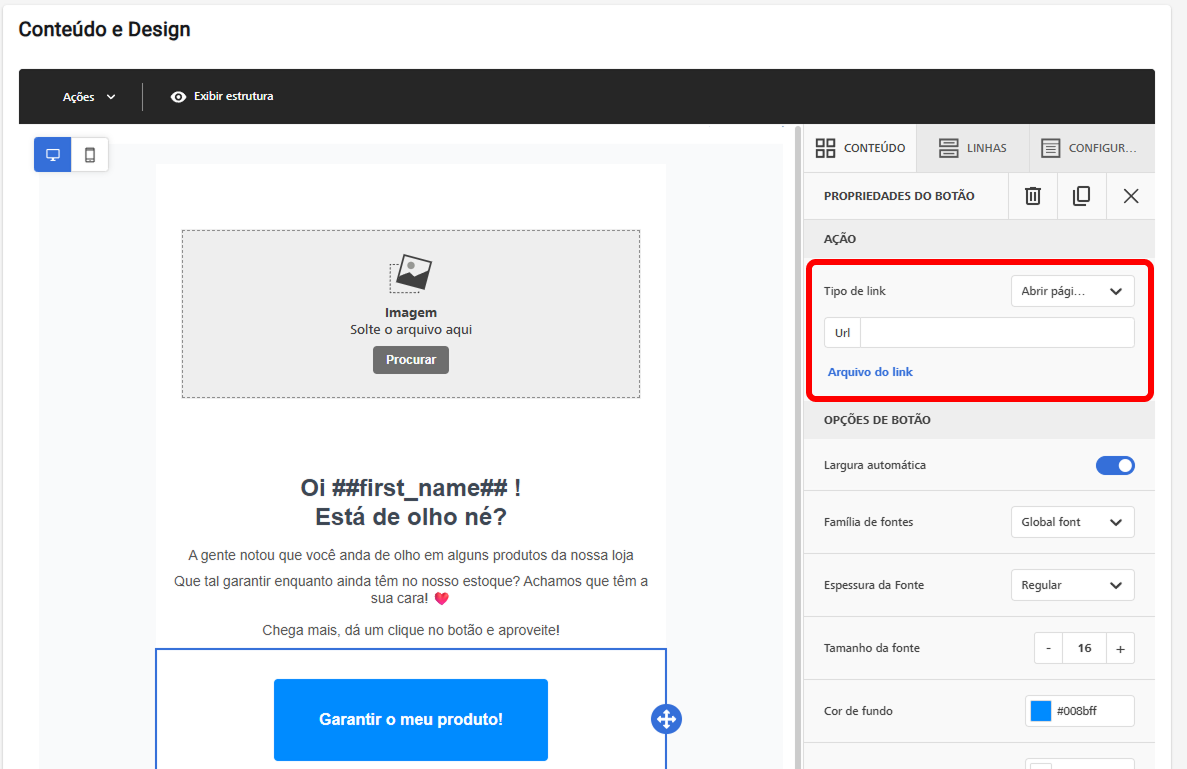This screenshot has width=1187, height=769.
Task: Disable the Largura automática toggle
Action: tap(1115, 465)
